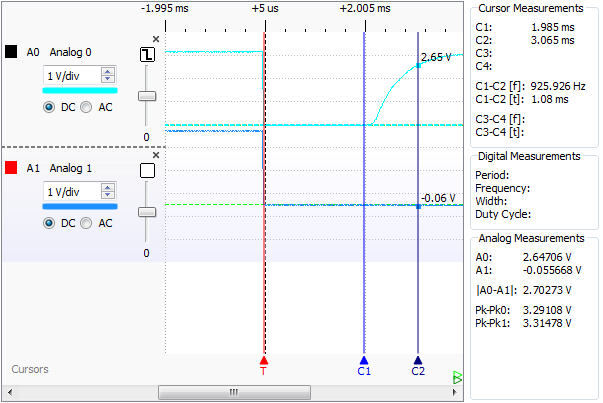Click the +5 us time axis label
The height and width of the screenshot is (403, 603).
point(265,8)
